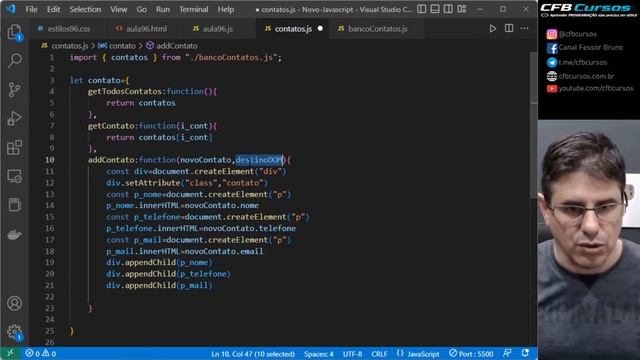Split the editor to the right
Viewport: 640px width, 360px height.
509,29
